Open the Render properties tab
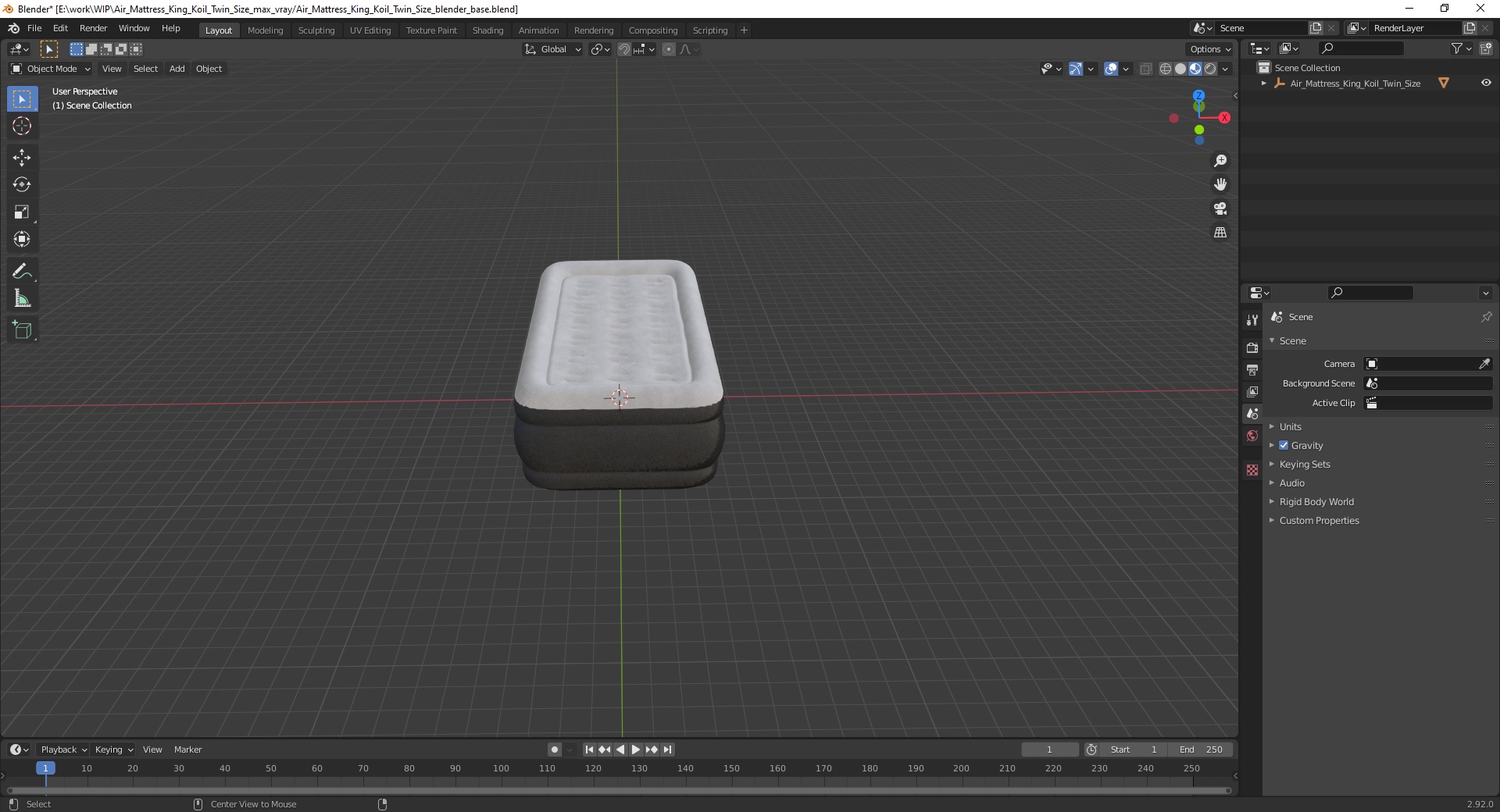Screen dimensions: 1500x812 click(1252, 347)
